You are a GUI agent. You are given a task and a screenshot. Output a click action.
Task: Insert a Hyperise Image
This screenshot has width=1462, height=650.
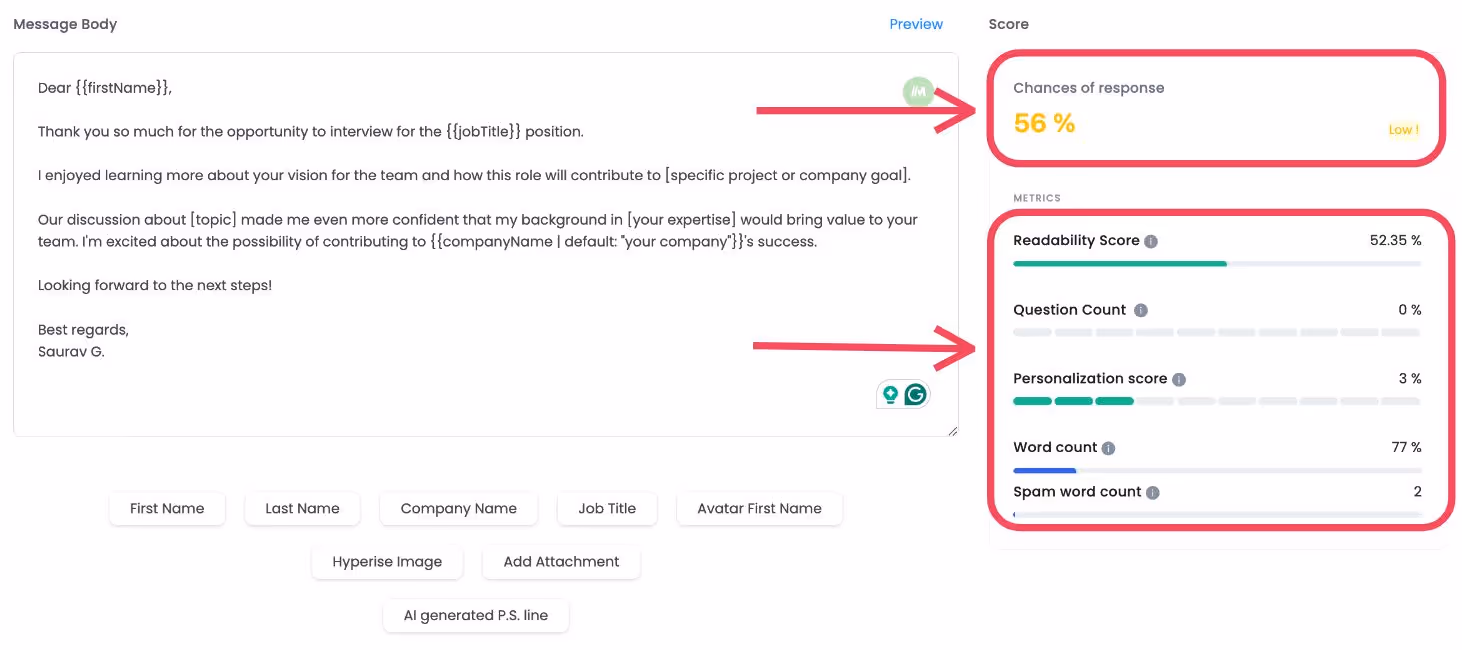387,562
